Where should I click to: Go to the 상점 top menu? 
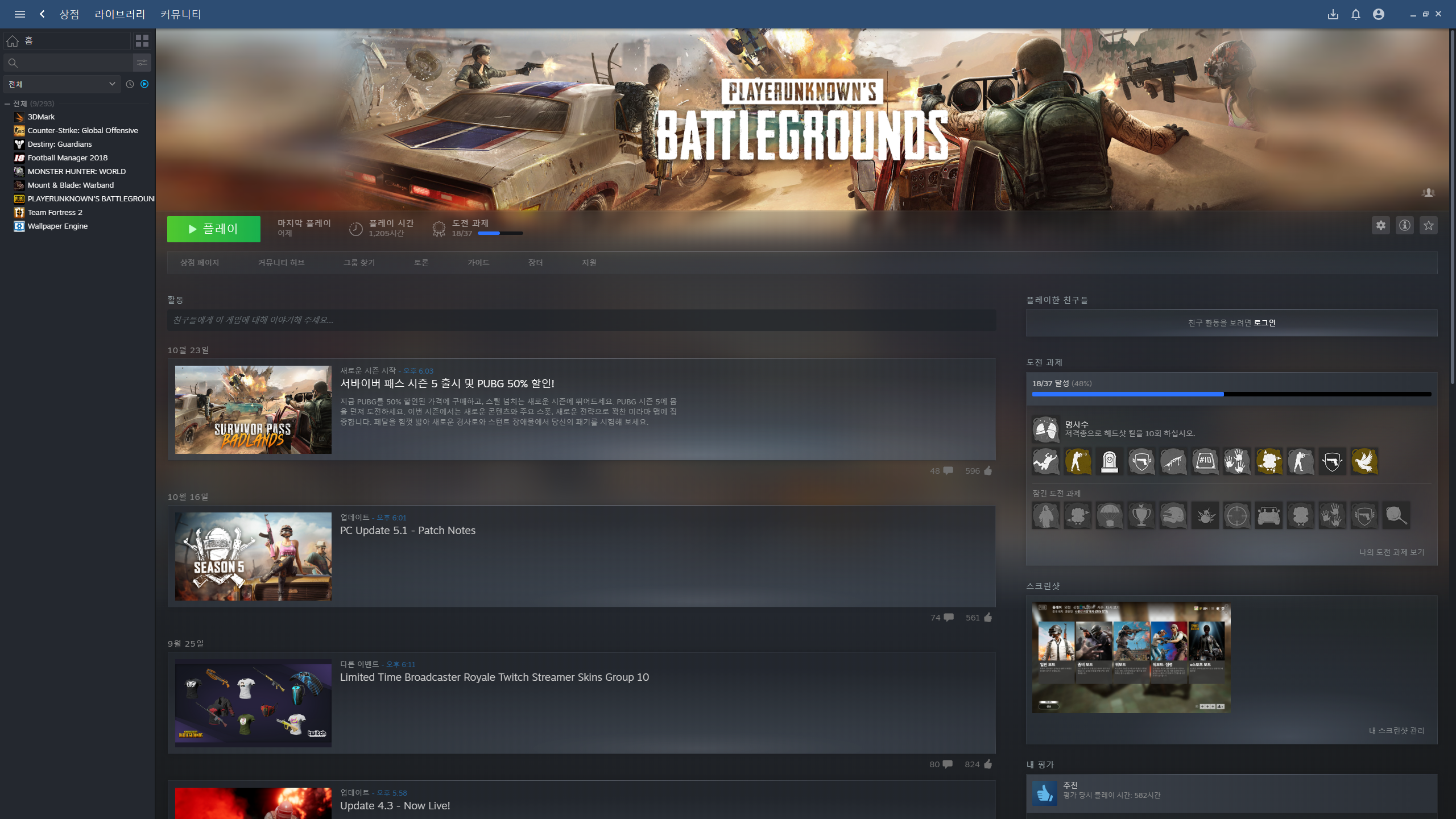tap(69, 14)
